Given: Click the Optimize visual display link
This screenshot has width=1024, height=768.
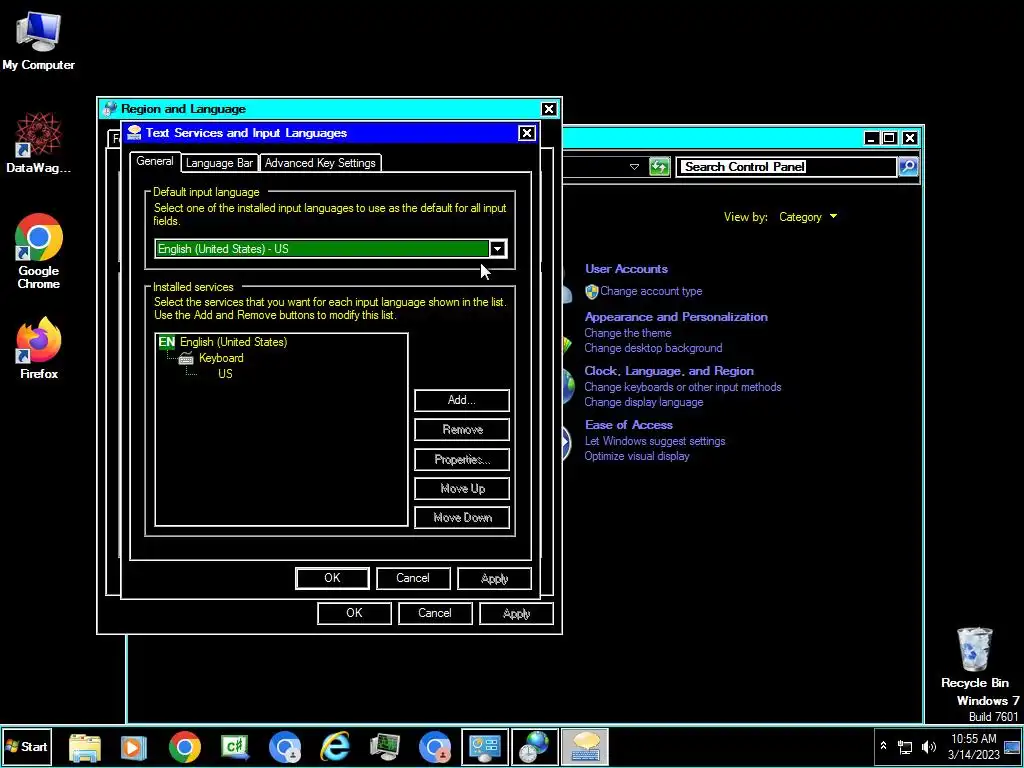Looking at the screenshot, I should coord(637,456).
